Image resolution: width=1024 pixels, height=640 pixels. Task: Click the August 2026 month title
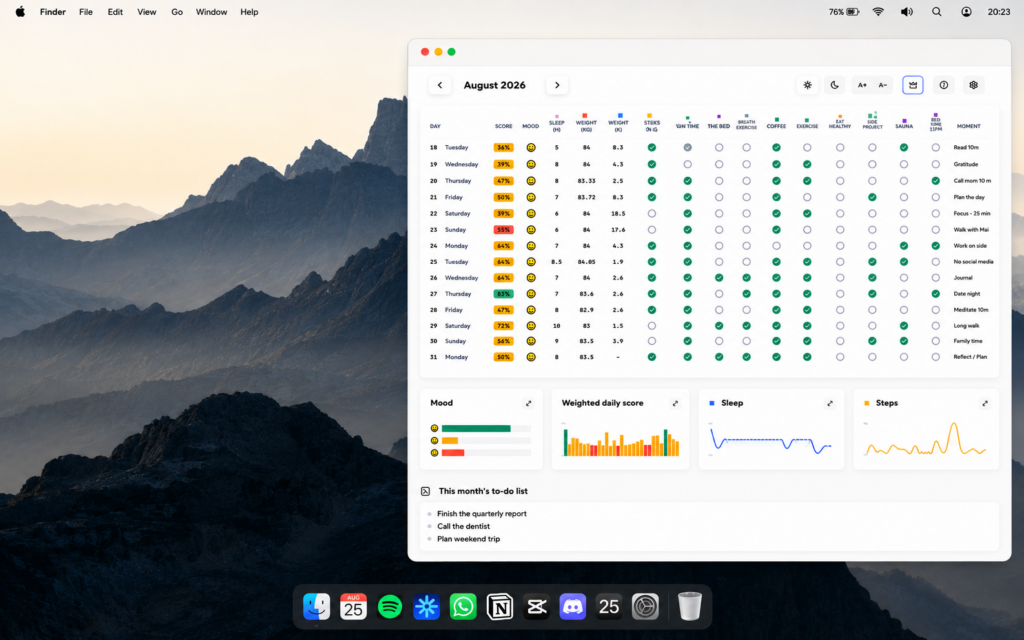(x=494, y=85)
